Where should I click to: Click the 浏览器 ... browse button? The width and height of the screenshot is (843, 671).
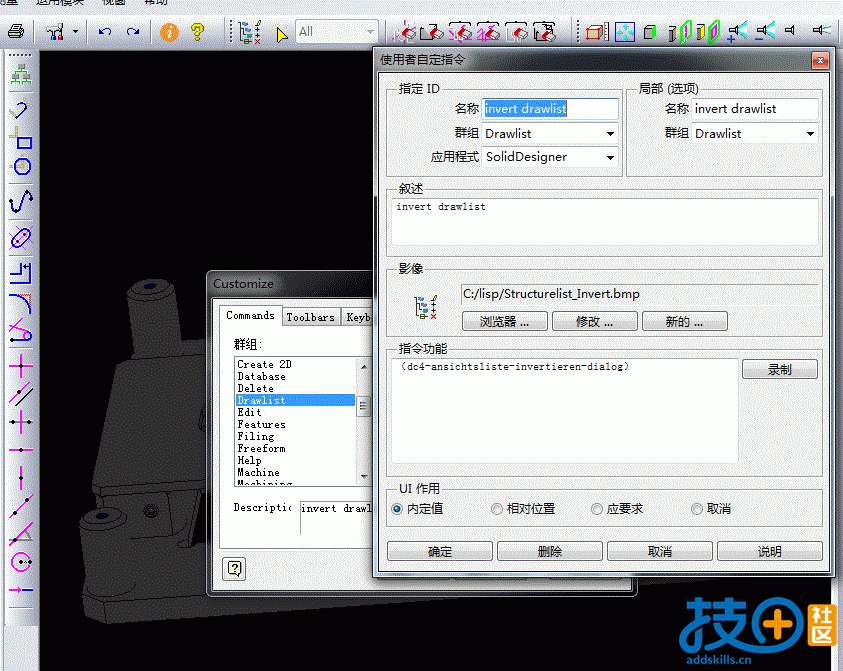504,322
